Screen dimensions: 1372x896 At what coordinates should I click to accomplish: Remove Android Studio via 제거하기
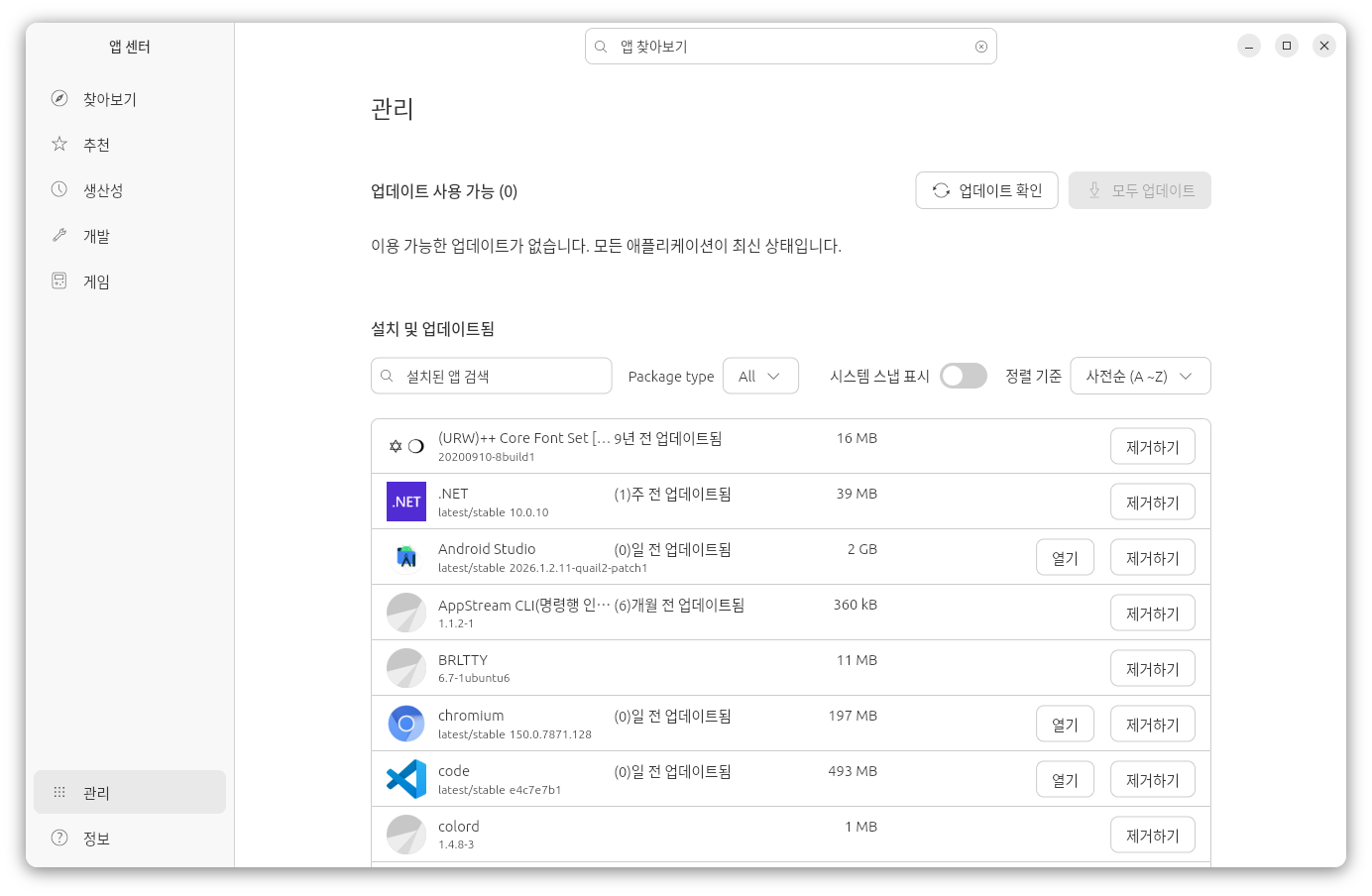tap(1152, 557)
